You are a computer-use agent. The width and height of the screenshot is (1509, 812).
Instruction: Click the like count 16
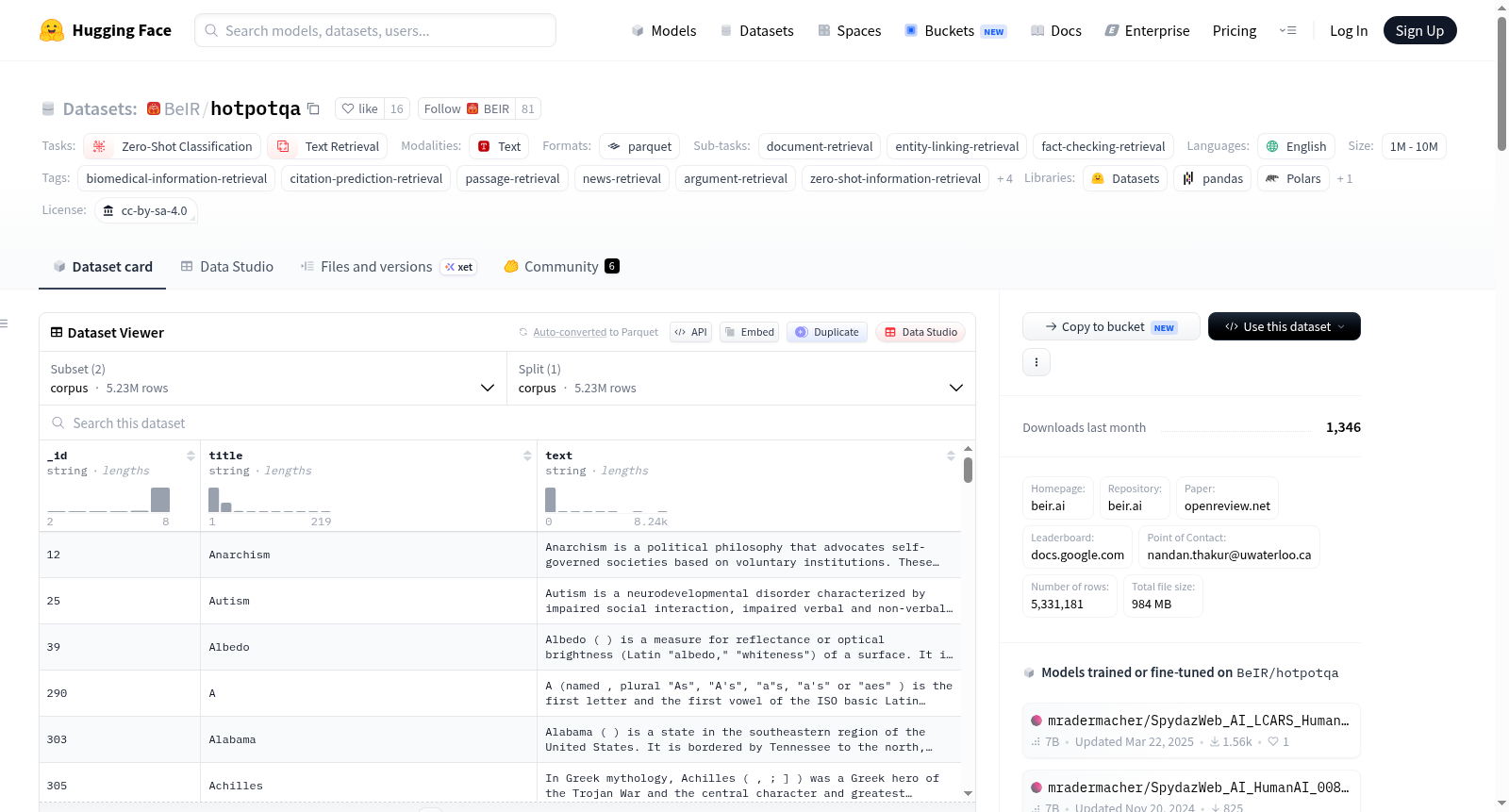click(397, 108)
